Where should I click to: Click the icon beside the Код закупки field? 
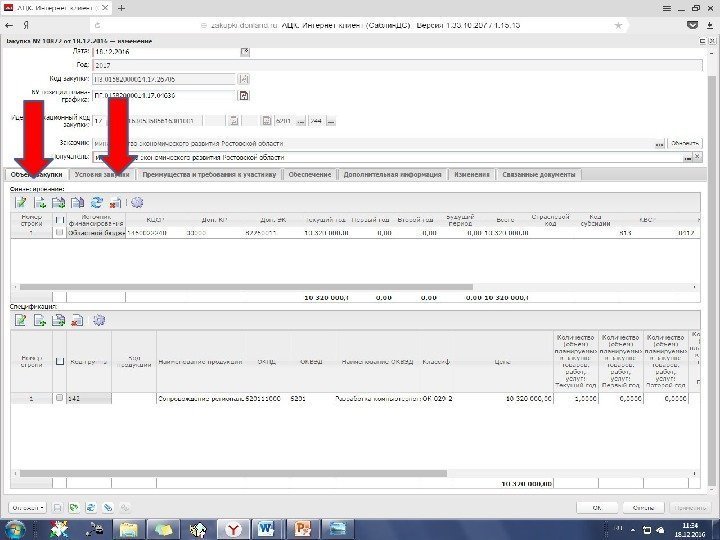[x=244, y=79]
